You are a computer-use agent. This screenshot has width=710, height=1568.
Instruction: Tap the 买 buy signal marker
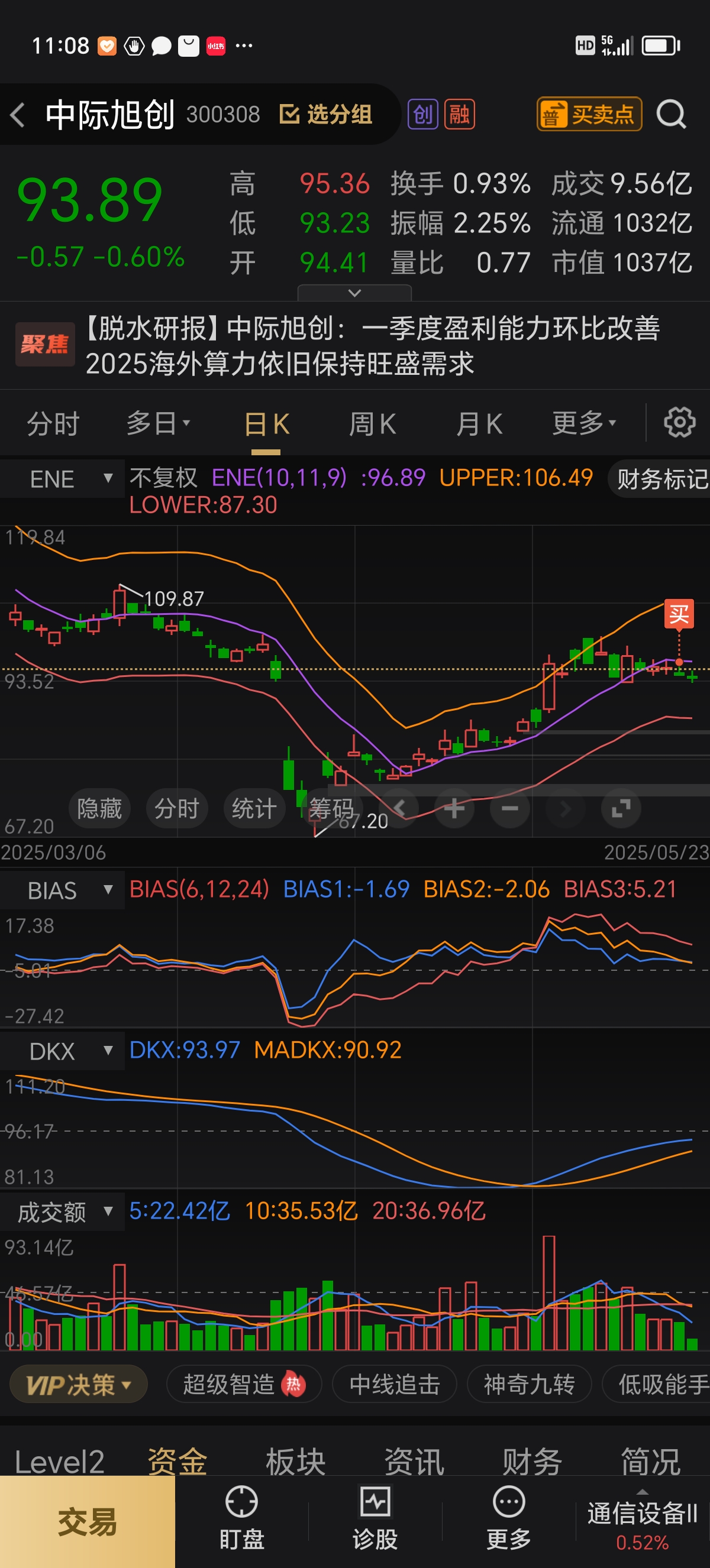coord(679,614)
